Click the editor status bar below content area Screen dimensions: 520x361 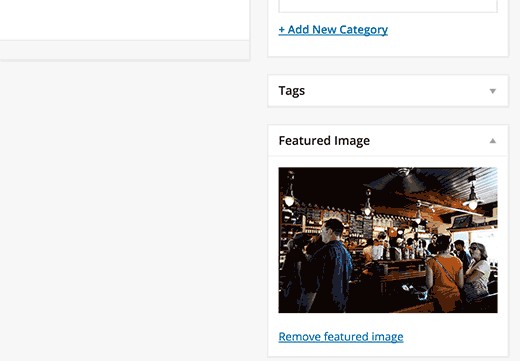[124, 50]
